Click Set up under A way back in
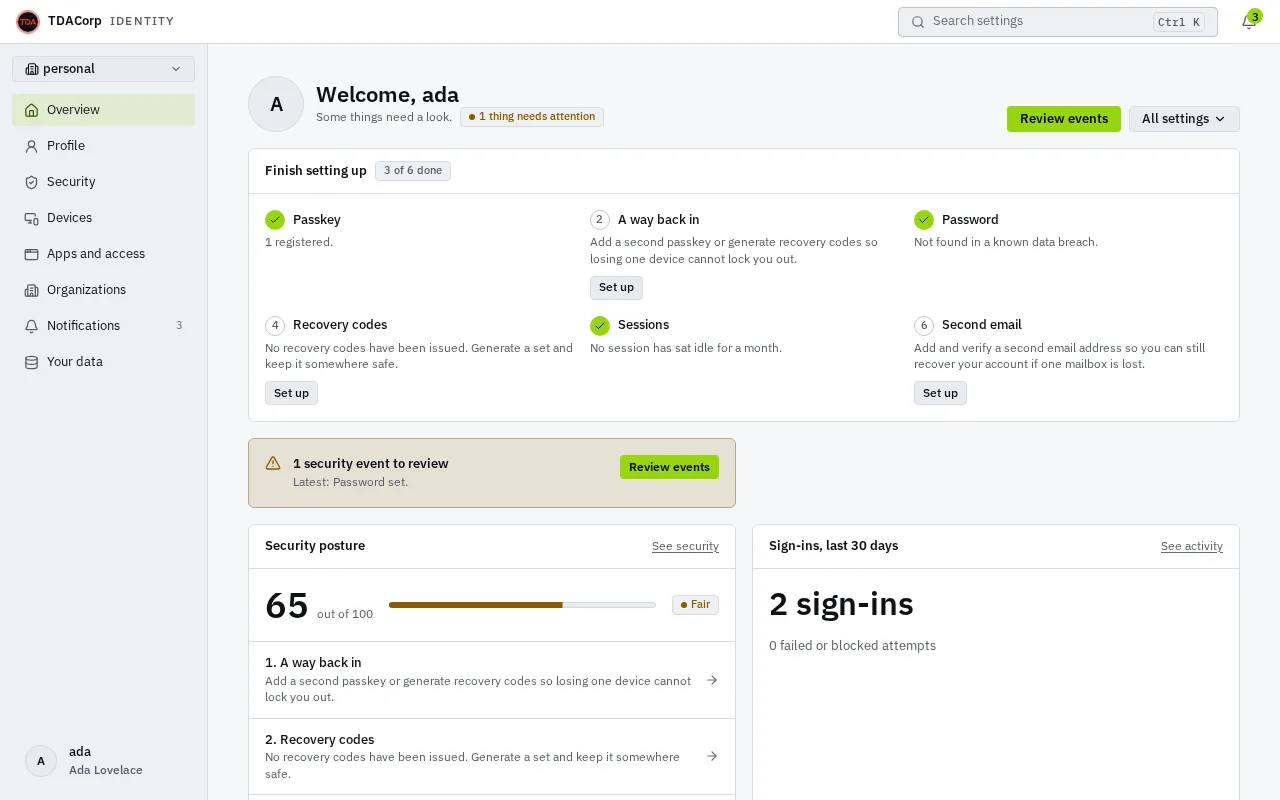 (616, 288)
